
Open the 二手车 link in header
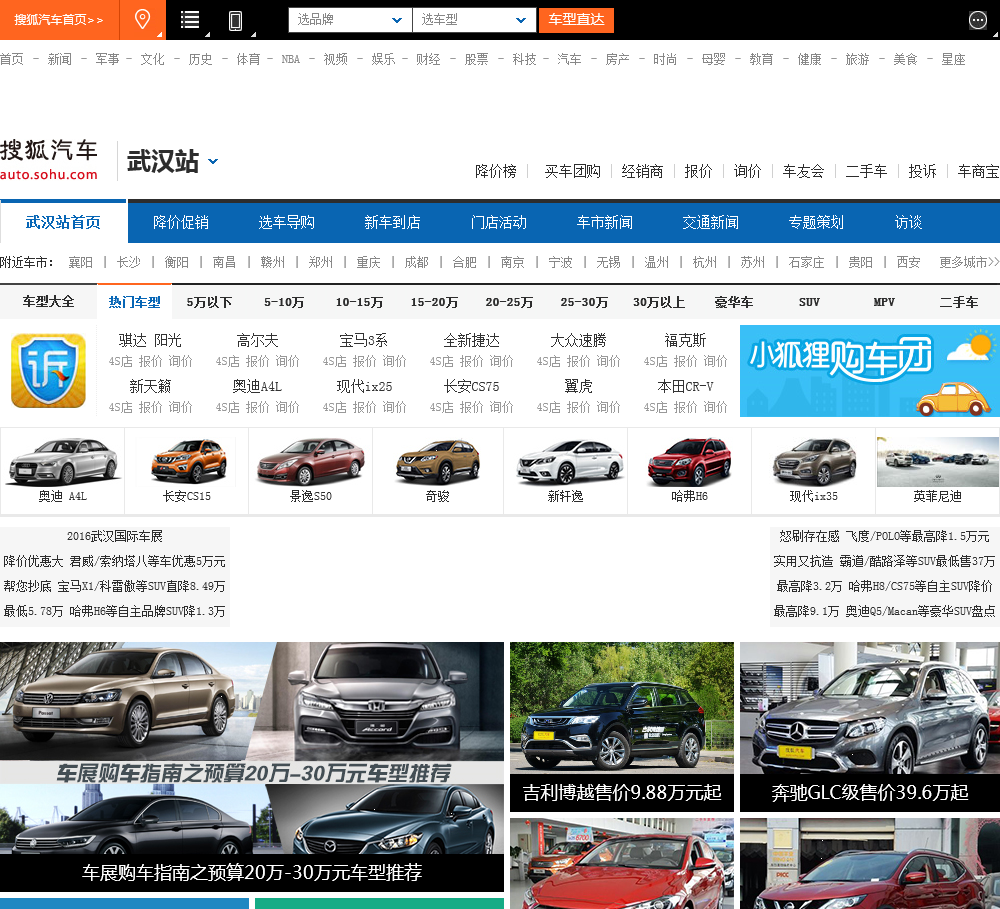pyautogui.click(x=866, y=171)
